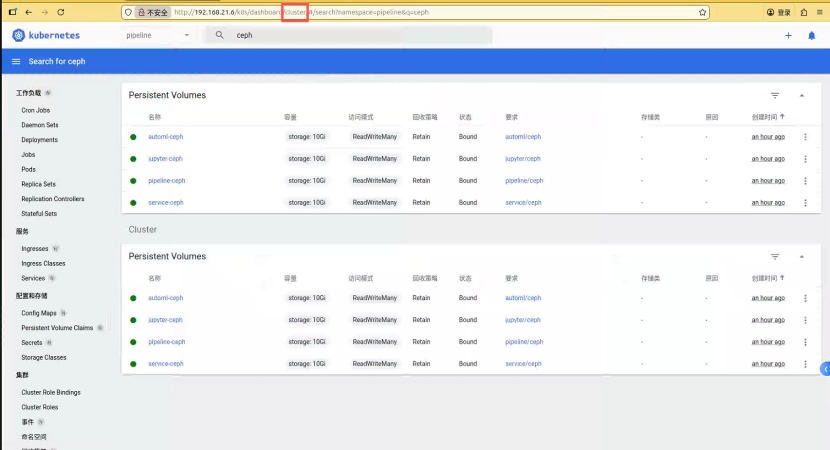Reload the browser page
This screenshot has height=450, width=830.
tap(61, 12)
